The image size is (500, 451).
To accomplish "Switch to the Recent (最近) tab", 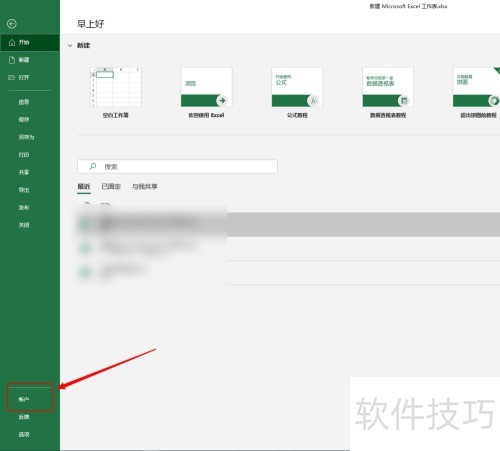I will [x=84, y=186].
